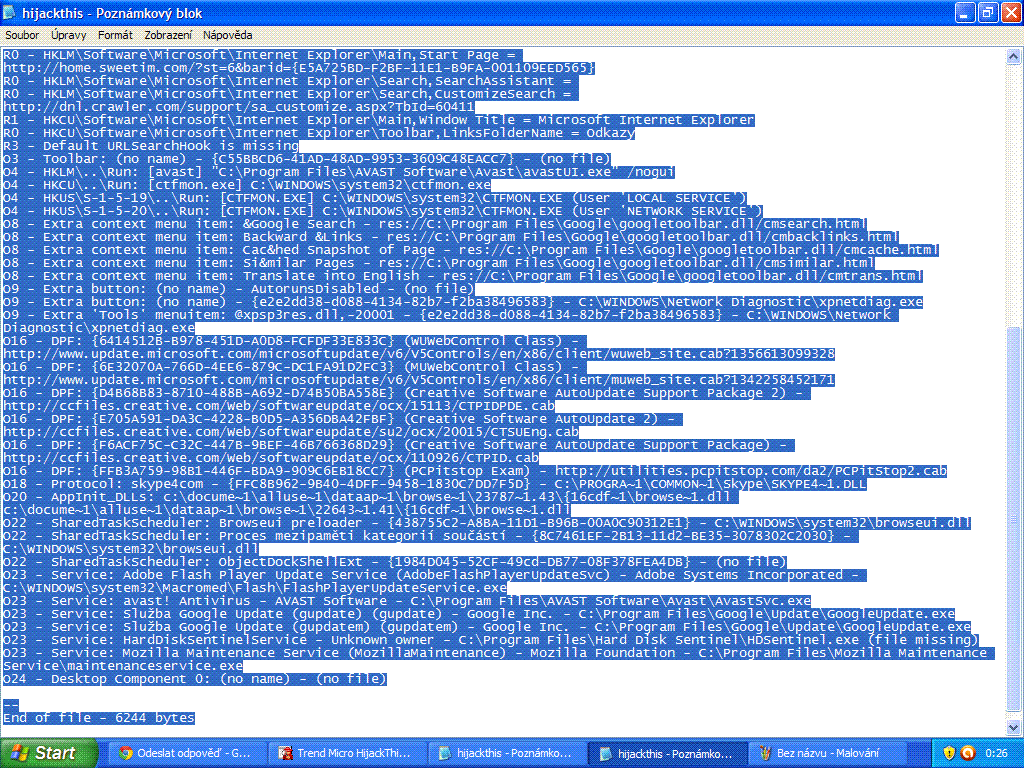Click the O18 Protocol skype4com line
Image resolution: width=1024 pixels, height=768 pixels.
pyautogui.click(x=435, y=484)
